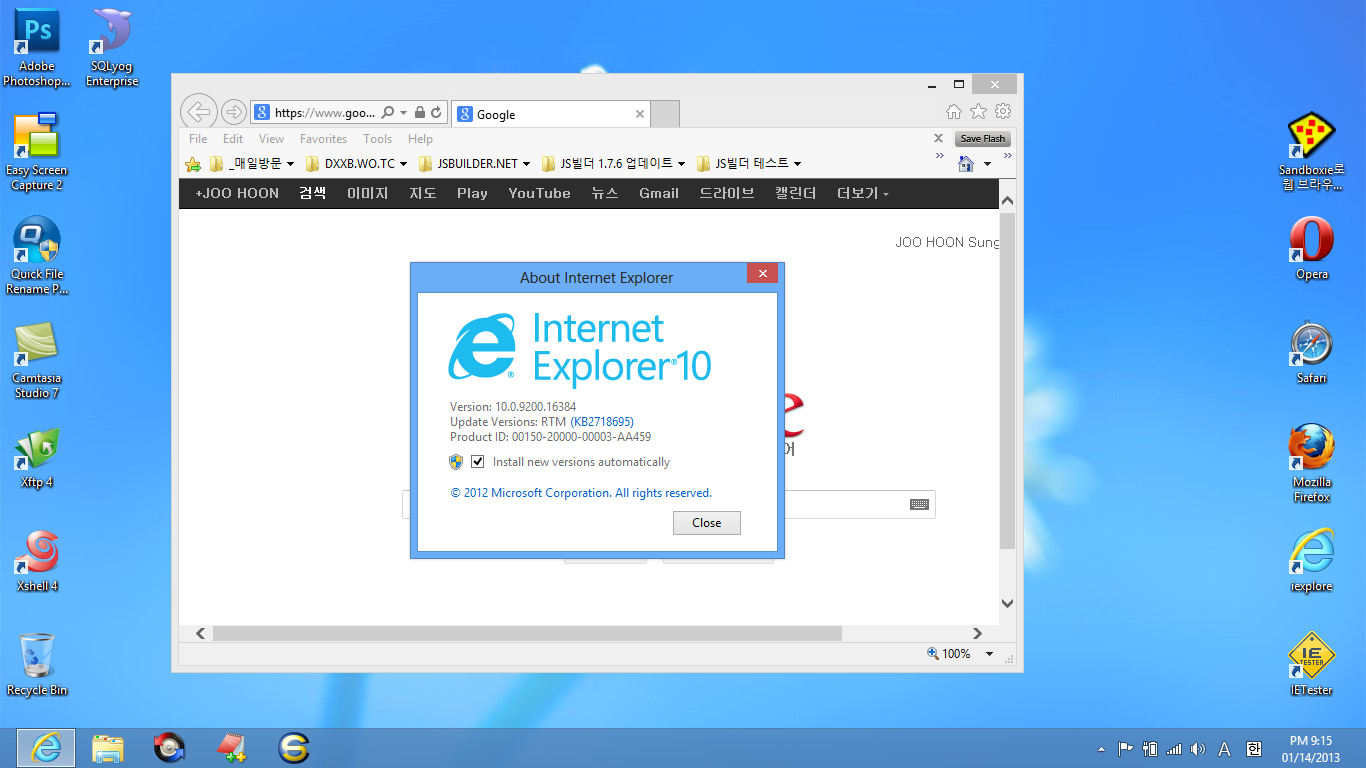Click the Safari desktop shortcut
The image size is (1366, 768).
1311,351
